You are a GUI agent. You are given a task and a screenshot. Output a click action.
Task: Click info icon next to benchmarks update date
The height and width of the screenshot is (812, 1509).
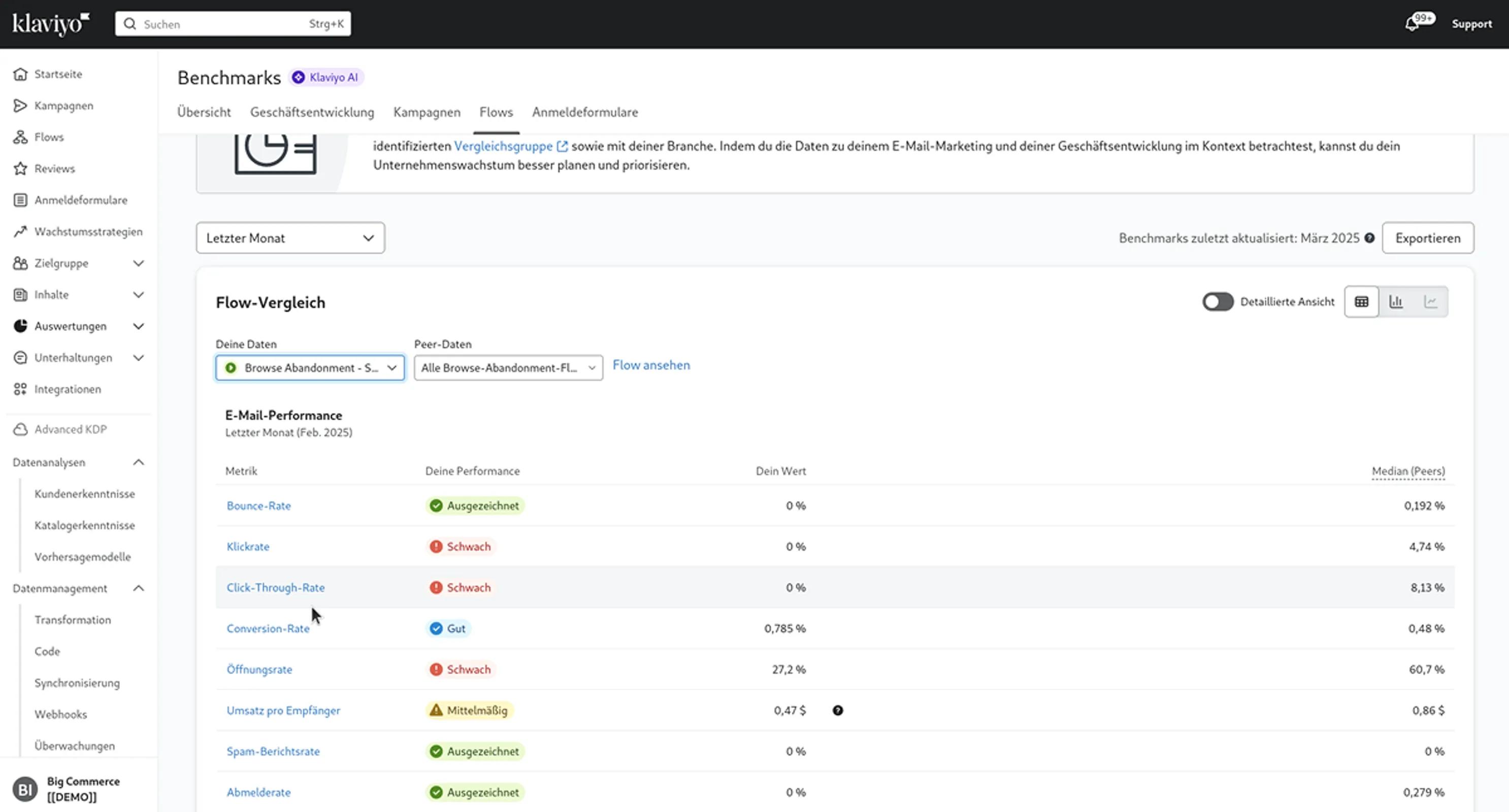(1369, 239)
